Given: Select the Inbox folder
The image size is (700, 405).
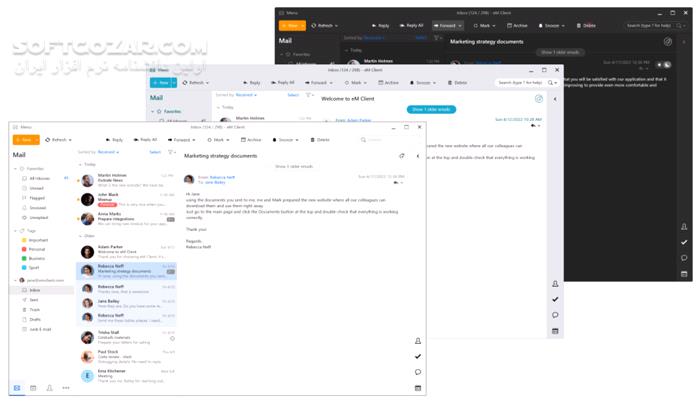Looking at the screenshot, I should click(42, 290).
